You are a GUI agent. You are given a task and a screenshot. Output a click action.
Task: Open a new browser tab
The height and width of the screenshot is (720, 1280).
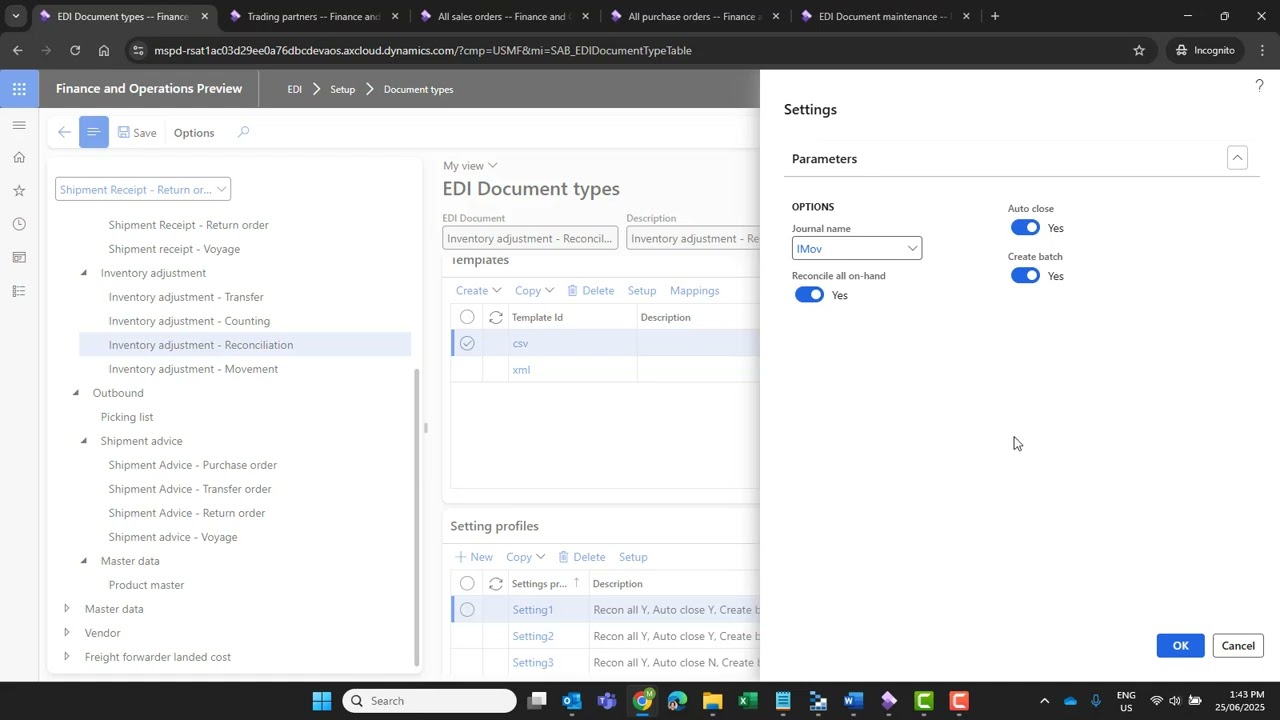994,16
